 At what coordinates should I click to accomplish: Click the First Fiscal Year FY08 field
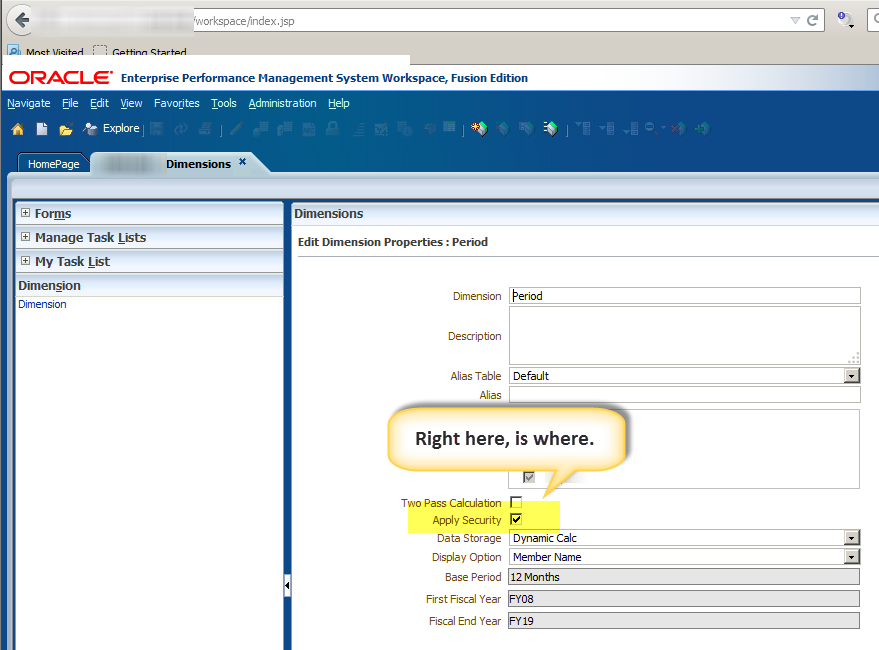coord(683,599)
